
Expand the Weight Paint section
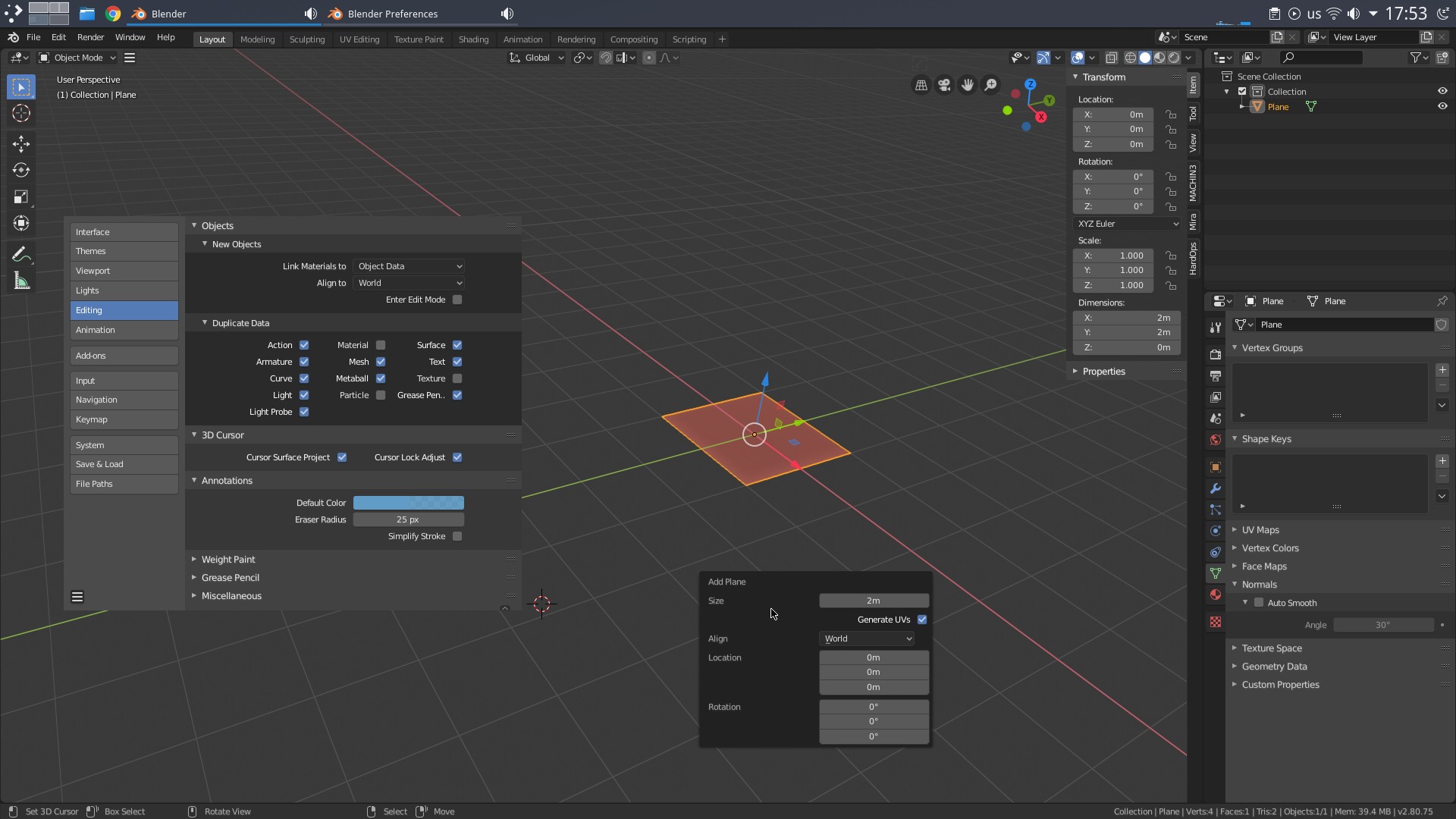coord(227,560)
